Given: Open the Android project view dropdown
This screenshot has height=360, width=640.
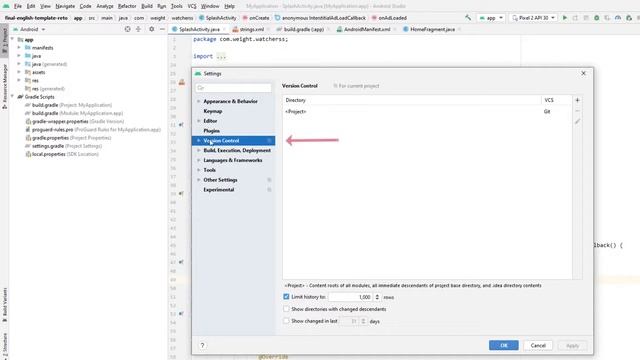Looking at the screenshot, I should pos(29,29).
